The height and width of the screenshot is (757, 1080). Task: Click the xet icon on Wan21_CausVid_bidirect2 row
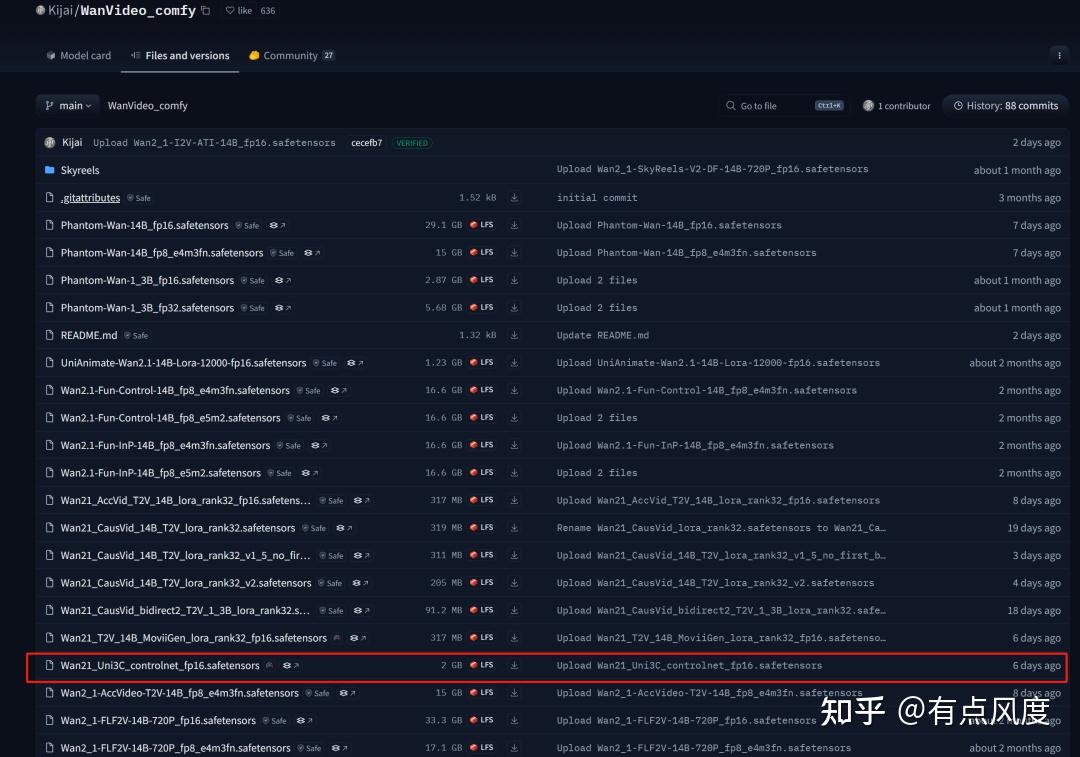coord(358,610)
